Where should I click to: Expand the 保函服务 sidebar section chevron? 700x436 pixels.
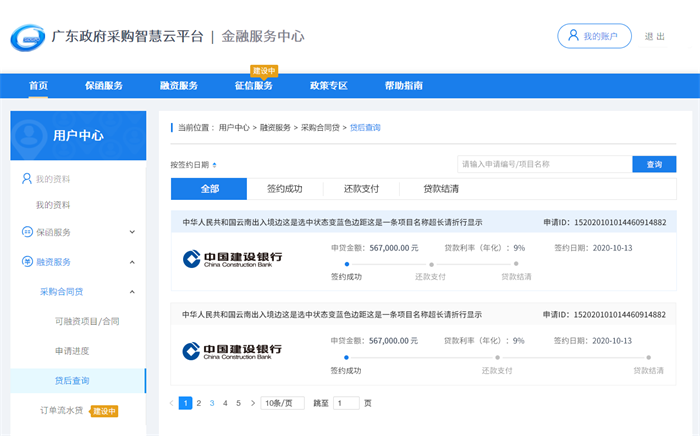(132, 232)
